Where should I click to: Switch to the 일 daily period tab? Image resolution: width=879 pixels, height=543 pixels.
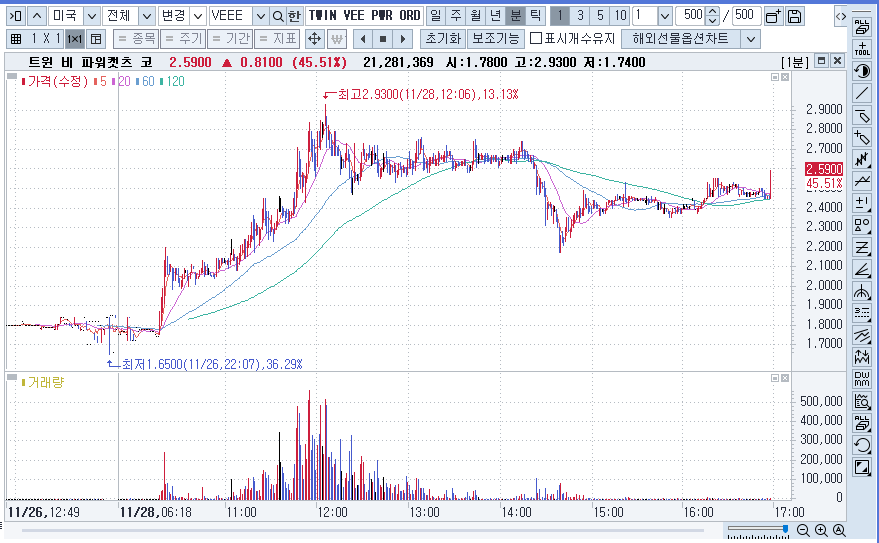436,16
